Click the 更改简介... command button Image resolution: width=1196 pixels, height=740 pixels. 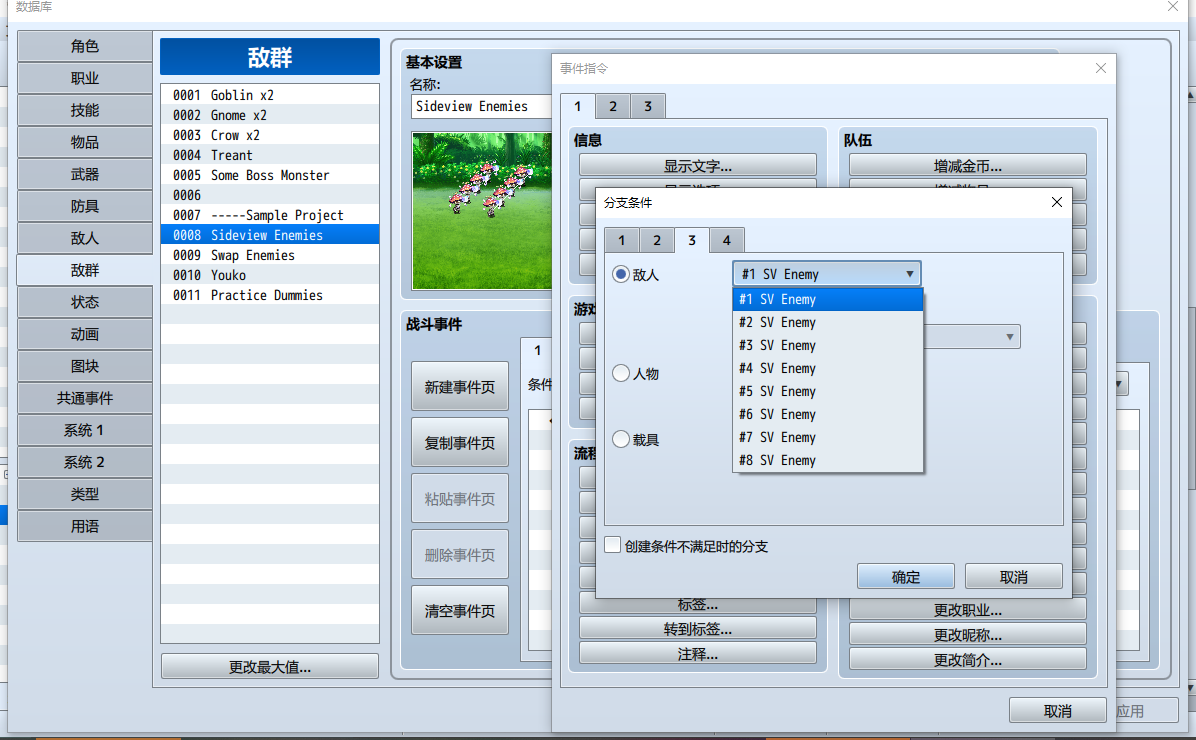(967, 660)
